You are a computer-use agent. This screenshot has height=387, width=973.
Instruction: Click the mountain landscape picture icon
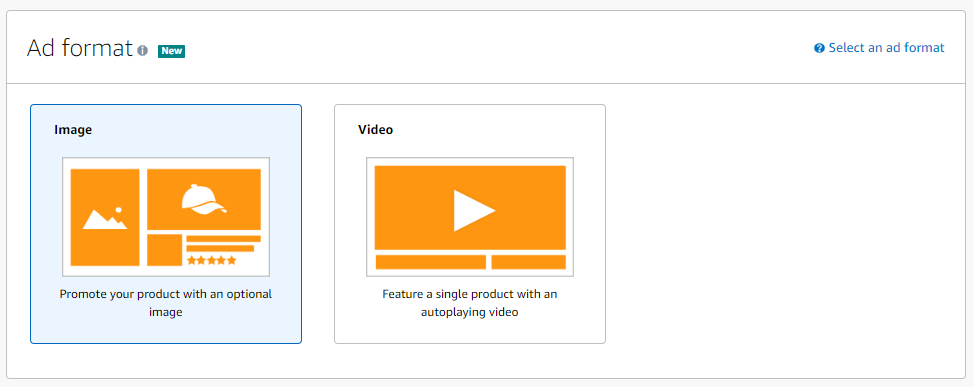tap(105, 218)
